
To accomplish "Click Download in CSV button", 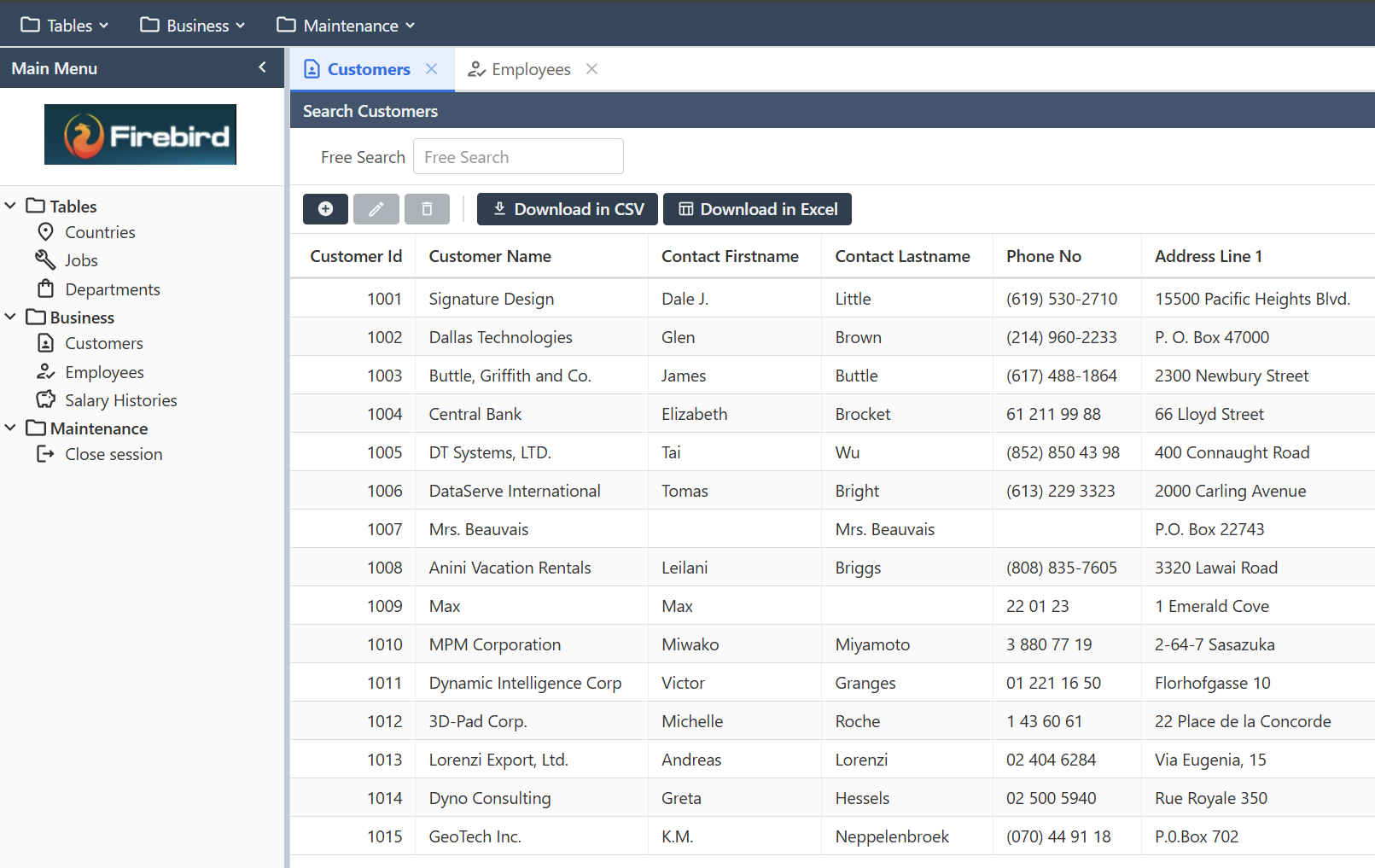I will point(567,209).
